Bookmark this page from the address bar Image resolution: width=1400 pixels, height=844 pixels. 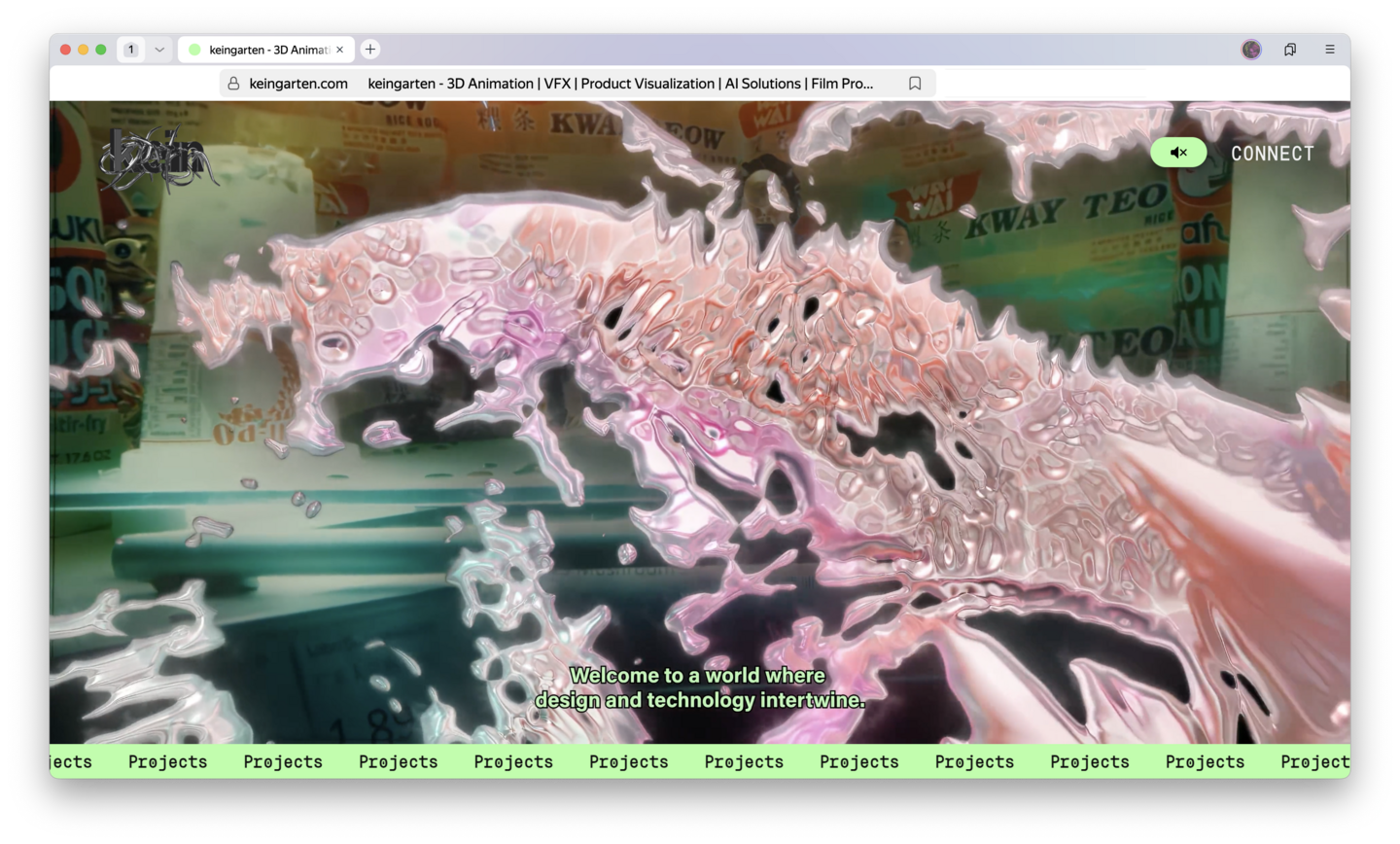(915, 84)
